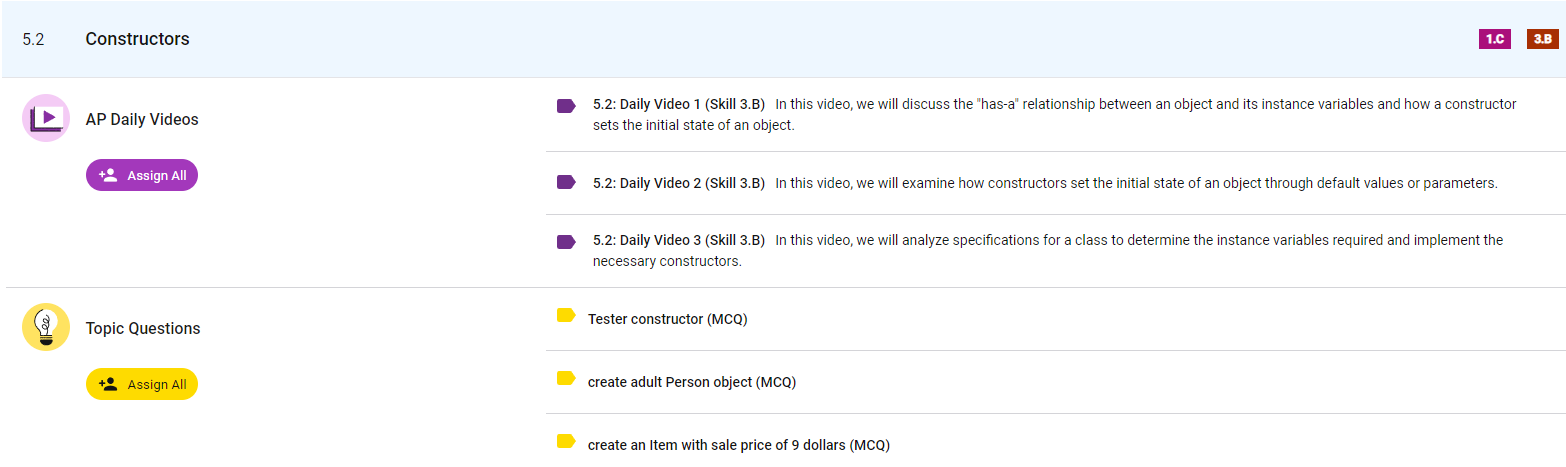The image size is (1566, 467).
Task: Collapse the 5.2 Constructors topic header
Action: click(x=137, y=39)
